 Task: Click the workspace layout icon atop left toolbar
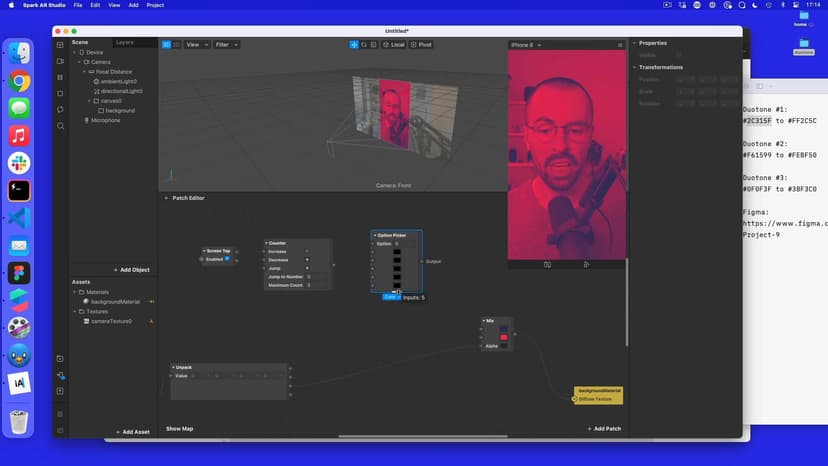coord(60,45)
